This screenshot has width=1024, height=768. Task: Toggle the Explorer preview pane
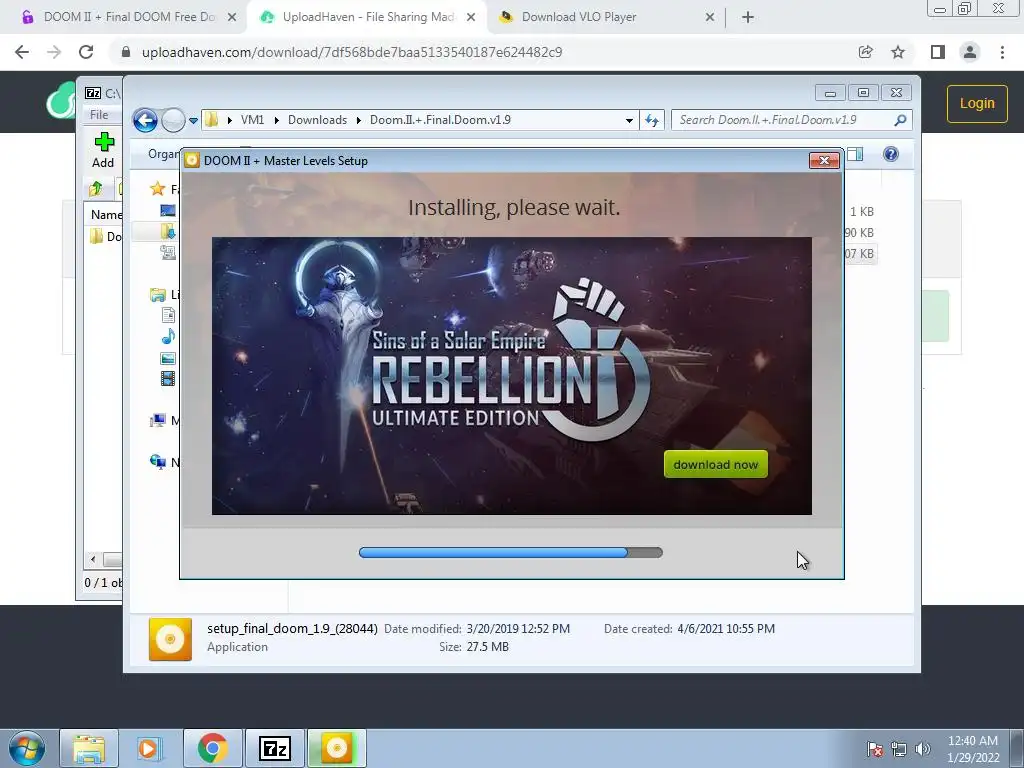[x=855, y=154]
